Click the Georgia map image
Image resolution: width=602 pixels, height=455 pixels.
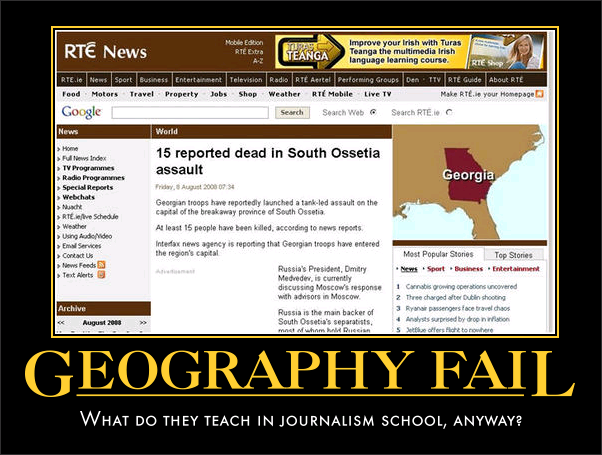point(470,182)
